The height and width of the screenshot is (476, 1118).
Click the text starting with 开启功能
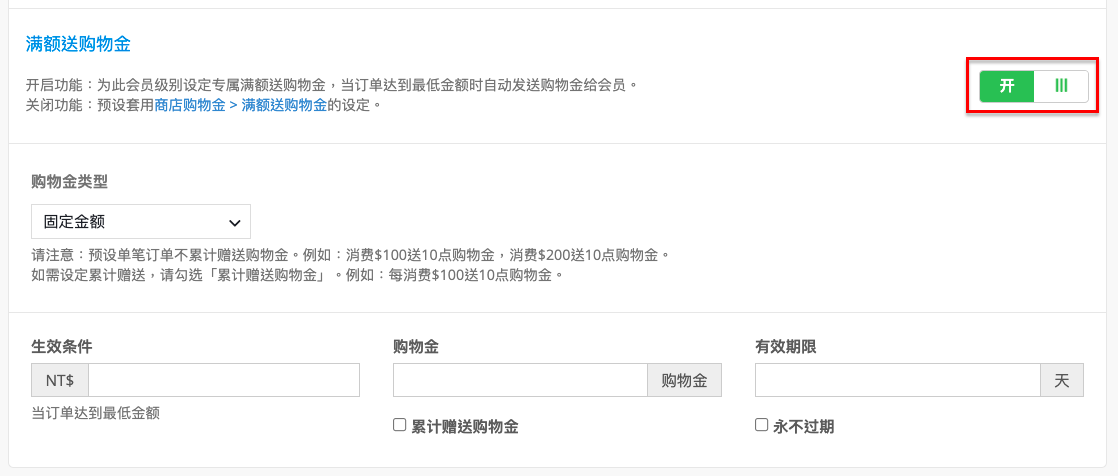pos(331,86)
